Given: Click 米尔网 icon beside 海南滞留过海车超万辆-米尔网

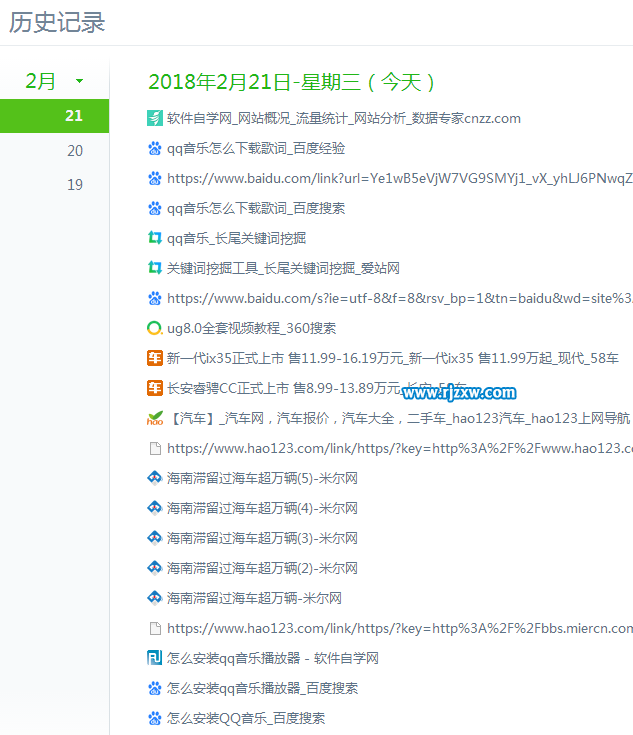Looking at the screenshot, I should click(x=155, y=598).
